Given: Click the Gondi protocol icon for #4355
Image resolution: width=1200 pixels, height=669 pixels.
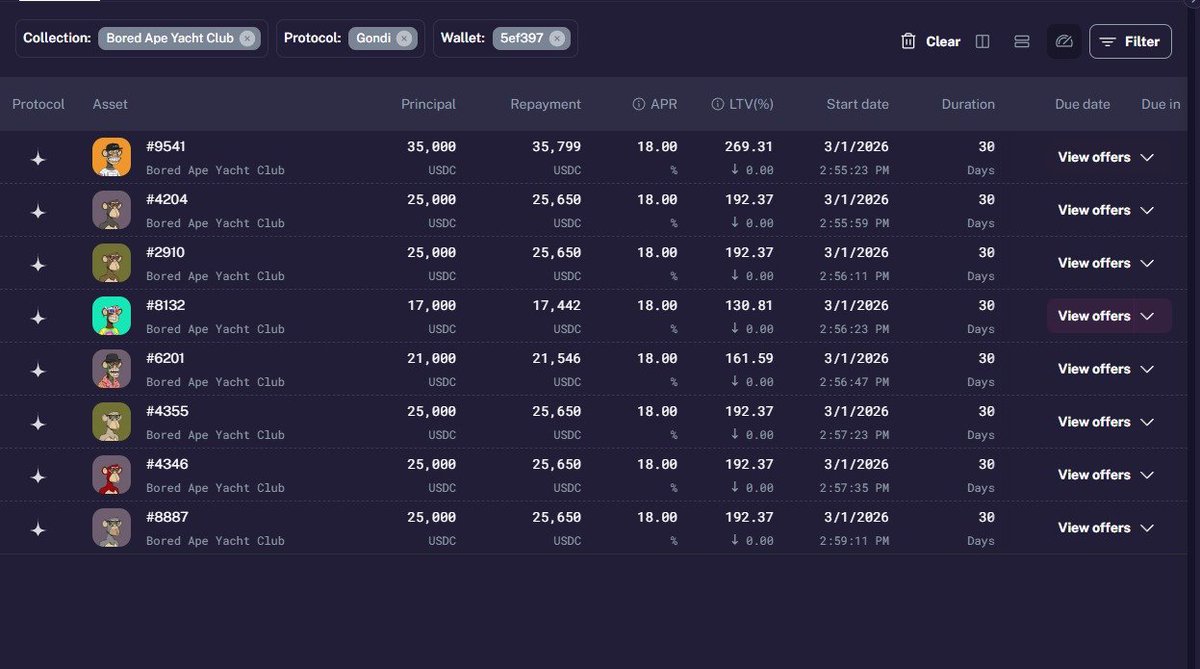Looking at the screenshot, I should click(x=38, y=423).
